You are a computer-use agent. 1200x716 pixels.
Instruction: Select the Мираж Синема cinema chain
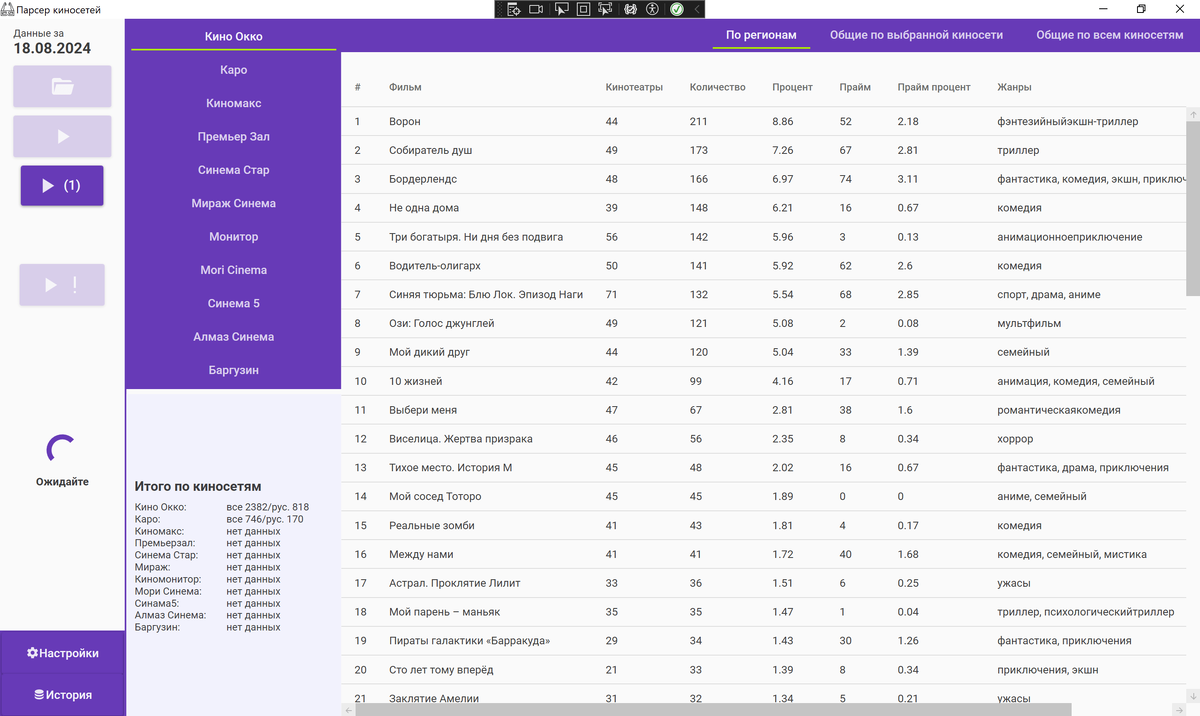[233, 203]
